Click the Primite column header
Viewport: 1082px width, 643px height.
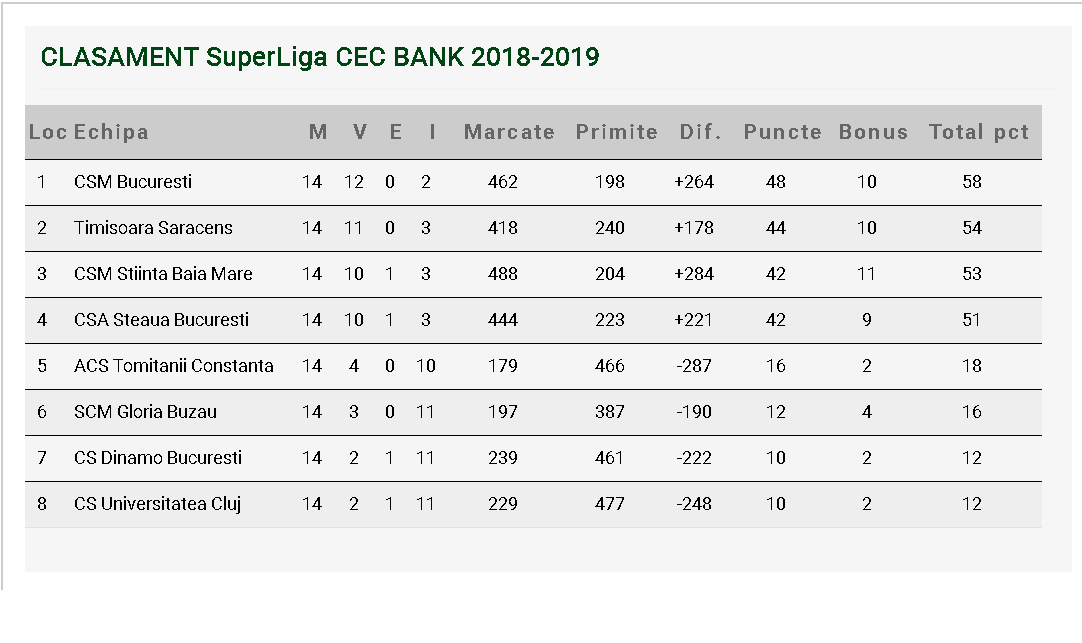[616, 132]
